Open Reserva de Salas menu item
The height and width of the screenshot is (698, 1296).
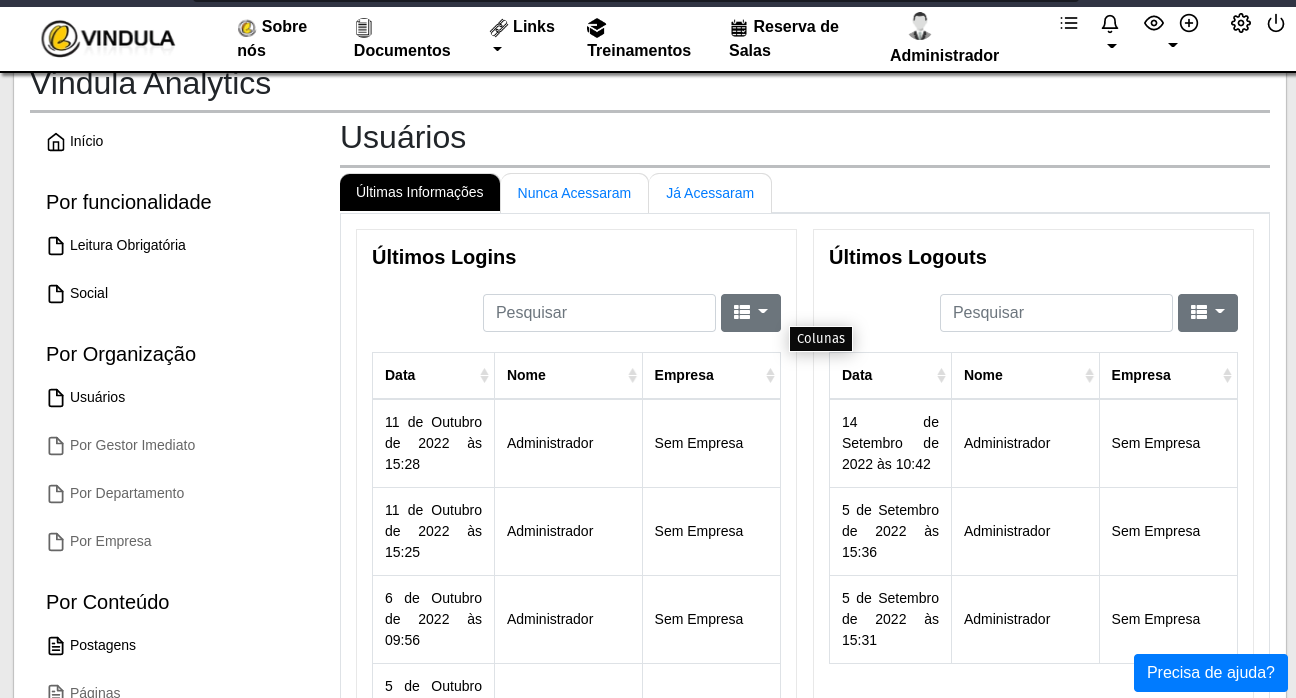tap(784, 38)
